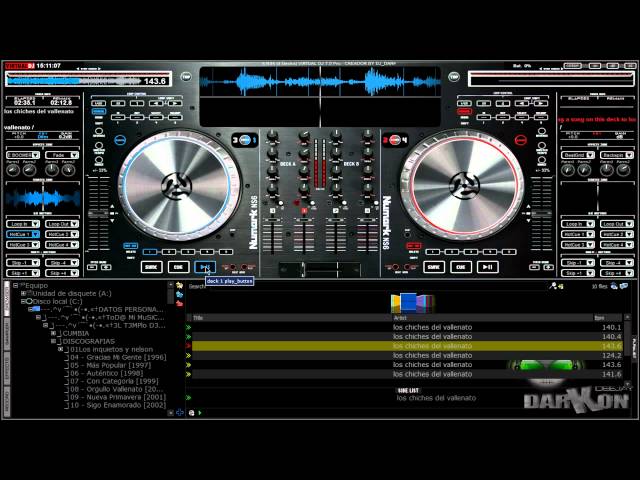Click left deck sampler pad 5

tap(226, 252)
